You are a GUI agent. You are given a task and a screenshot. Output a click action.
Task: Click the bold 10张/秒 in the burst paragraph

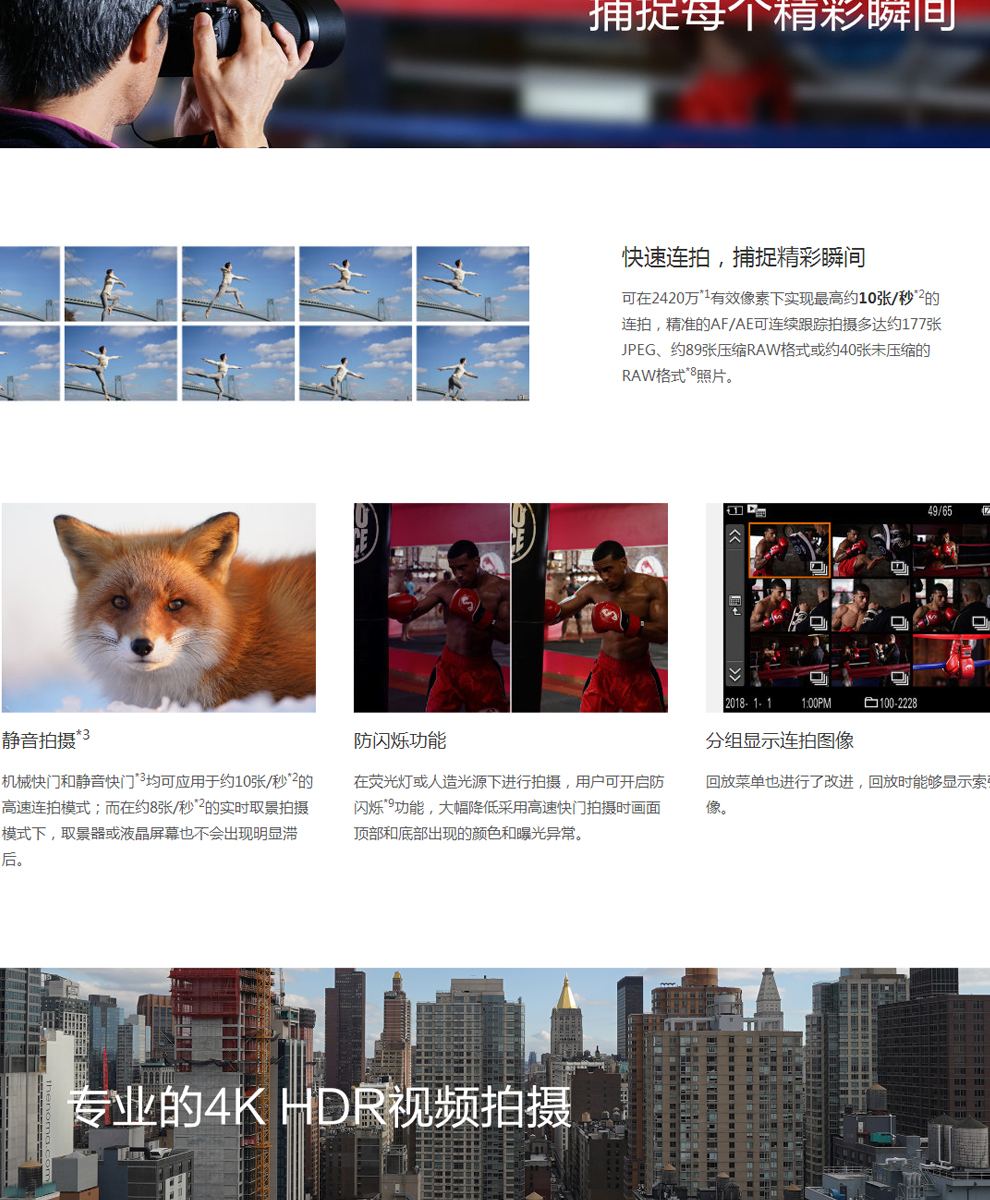886,298
